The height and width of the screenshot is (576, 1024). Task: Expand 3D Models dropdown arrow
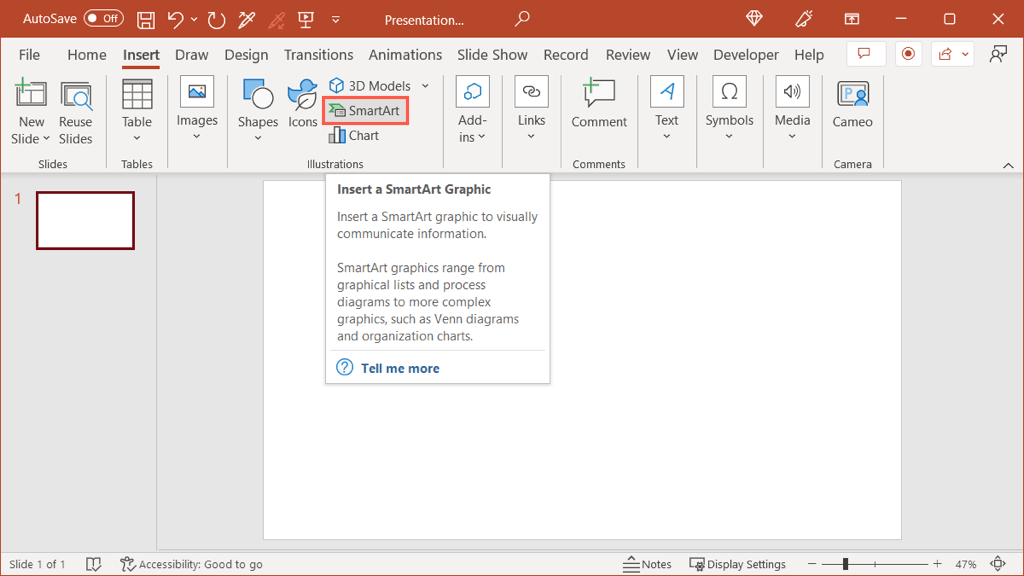tap(425, 86)
